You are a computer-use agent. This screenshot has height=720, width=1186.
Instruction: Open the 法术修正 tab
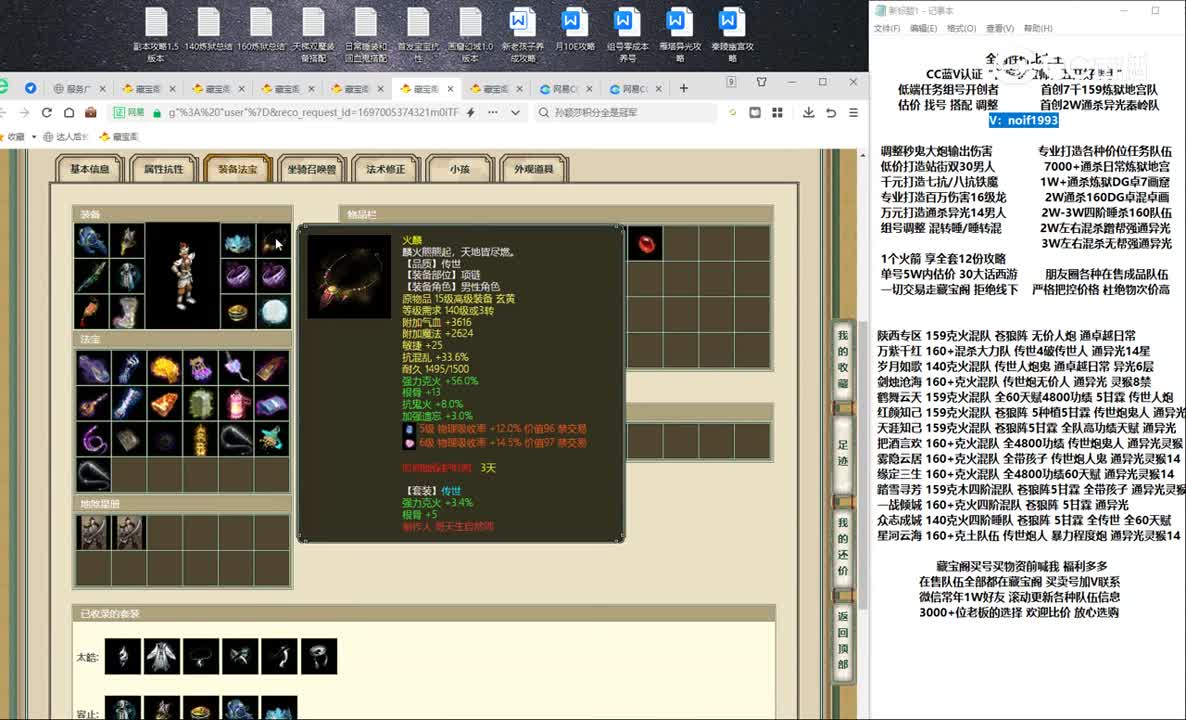385,169
